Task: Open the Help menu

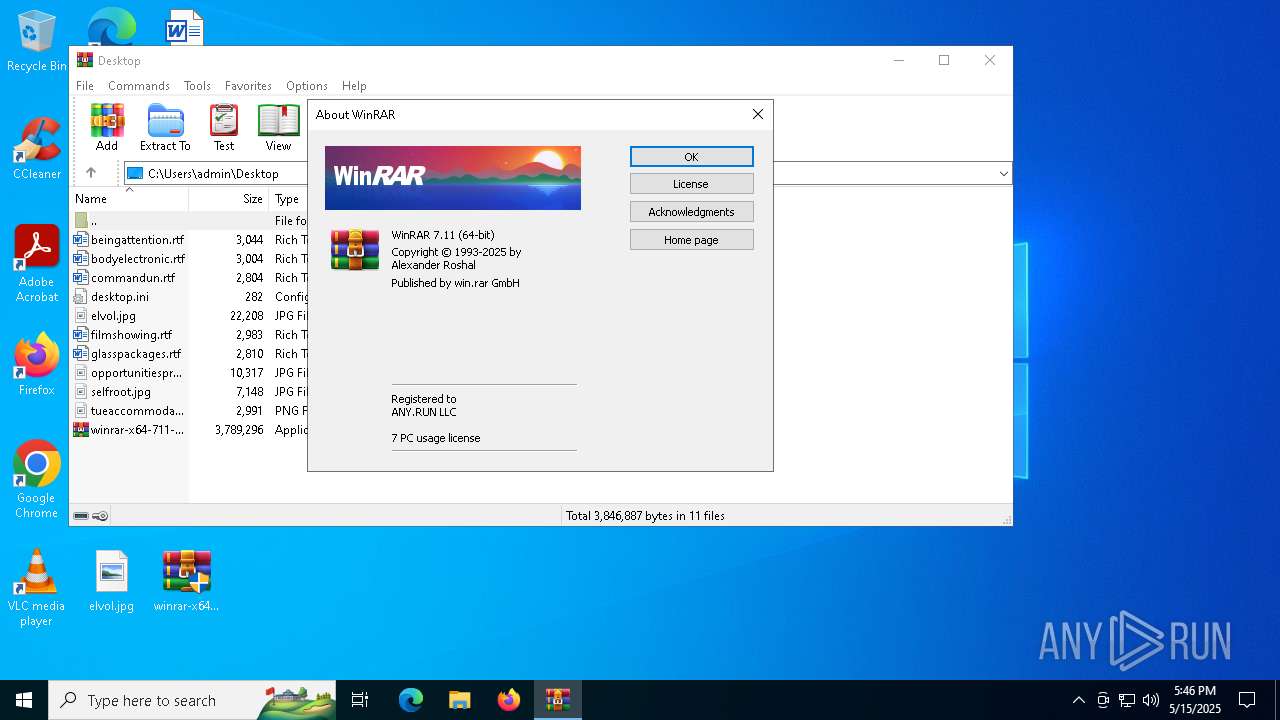Action: pos(354,86)
